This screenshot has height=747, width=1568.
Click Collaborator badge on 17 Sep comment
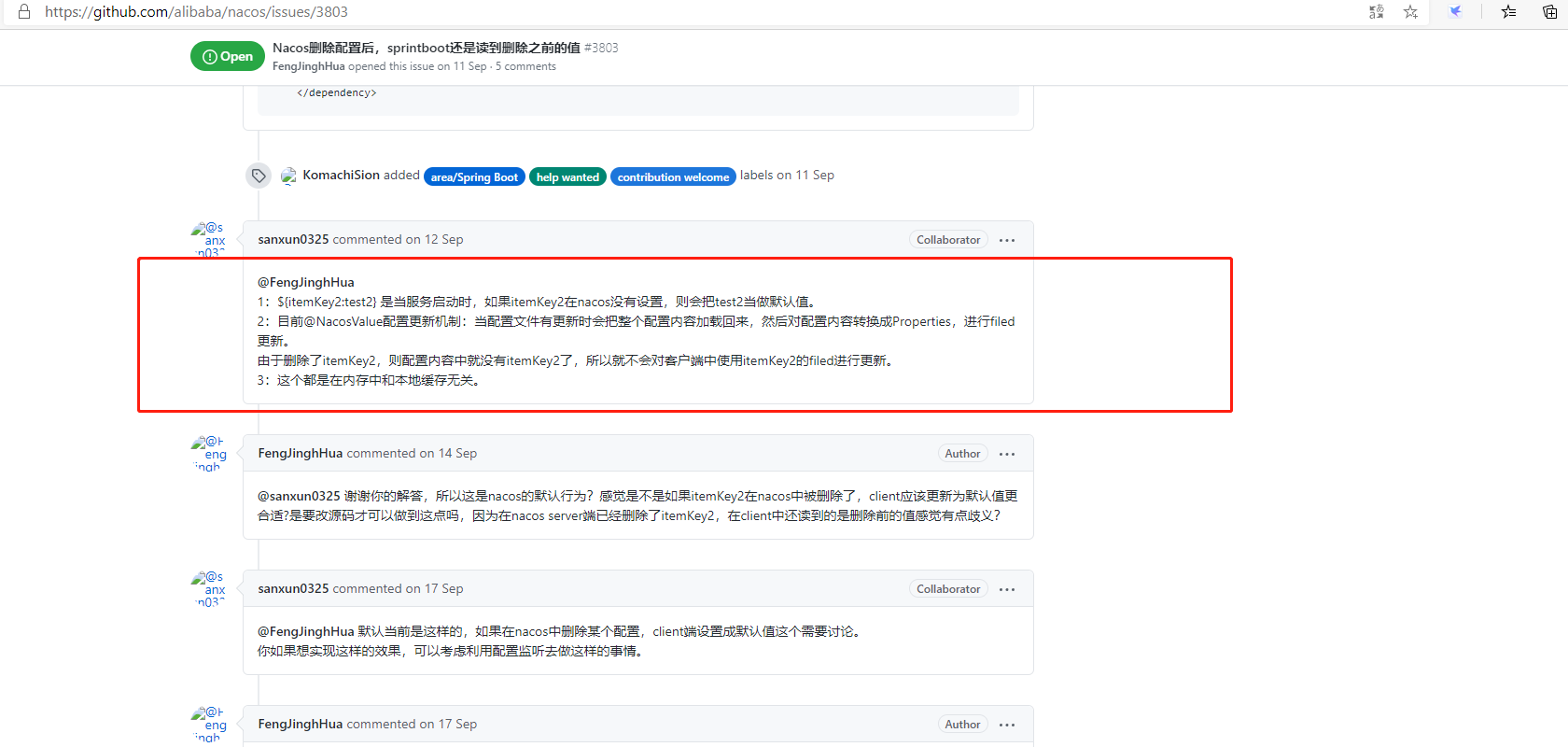(x=948, y=589)
